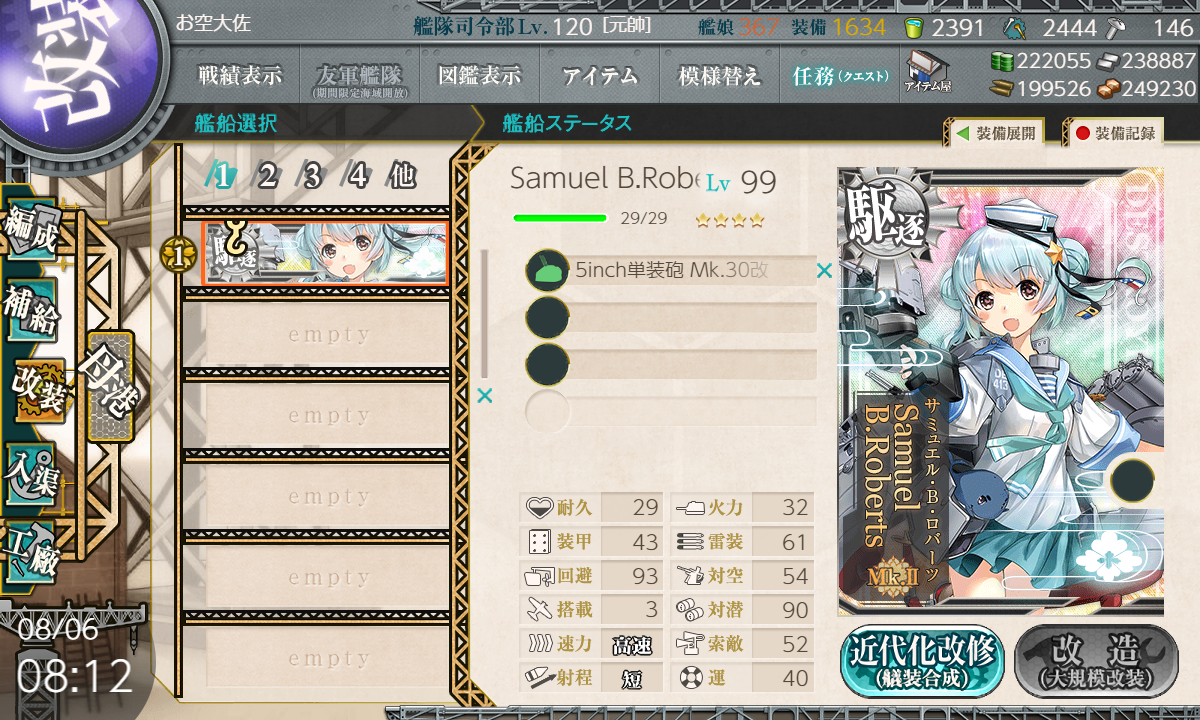
Task: Return to 母港 home port button
Action: 110,386
